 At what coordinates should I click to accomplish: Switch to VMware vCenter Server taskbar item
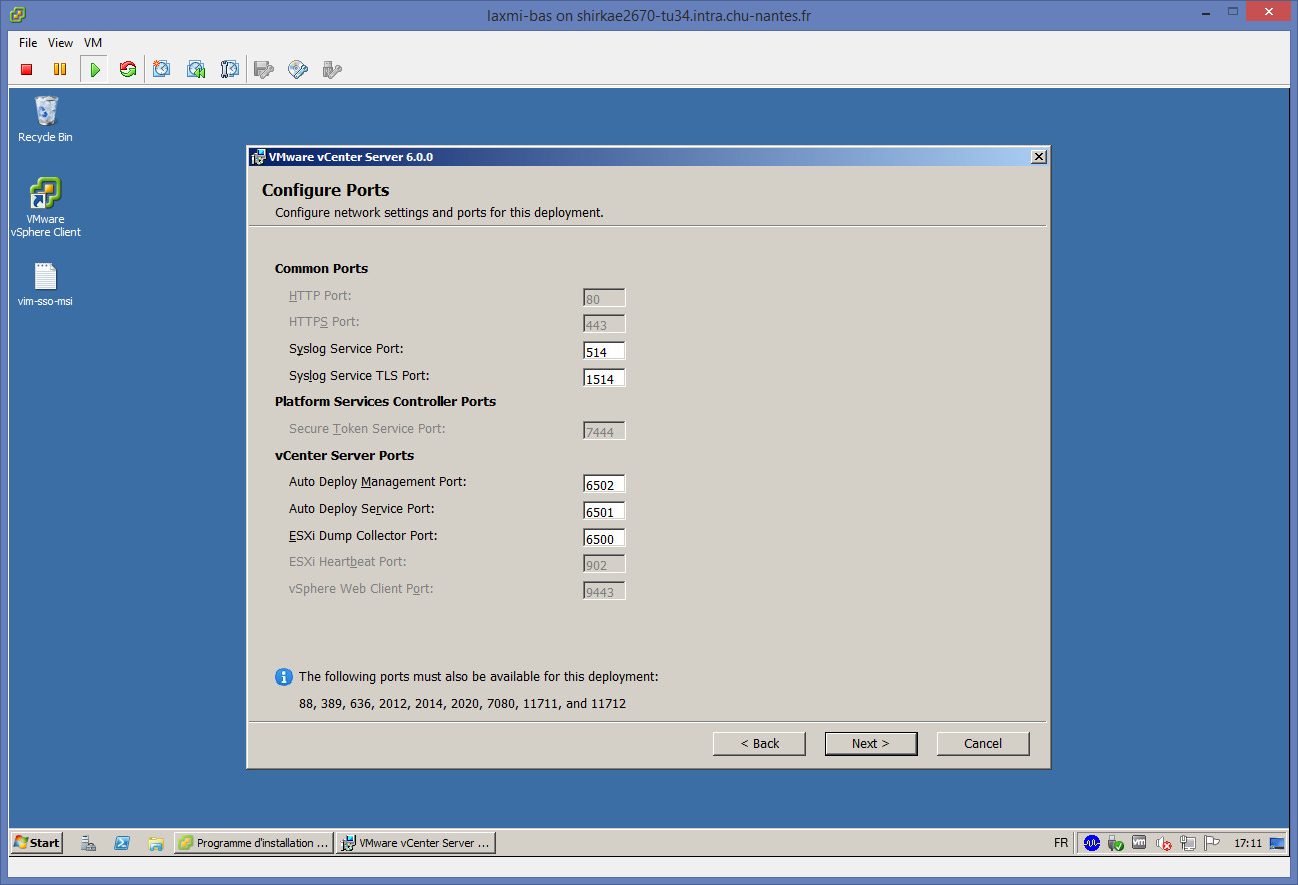point(416,843)
